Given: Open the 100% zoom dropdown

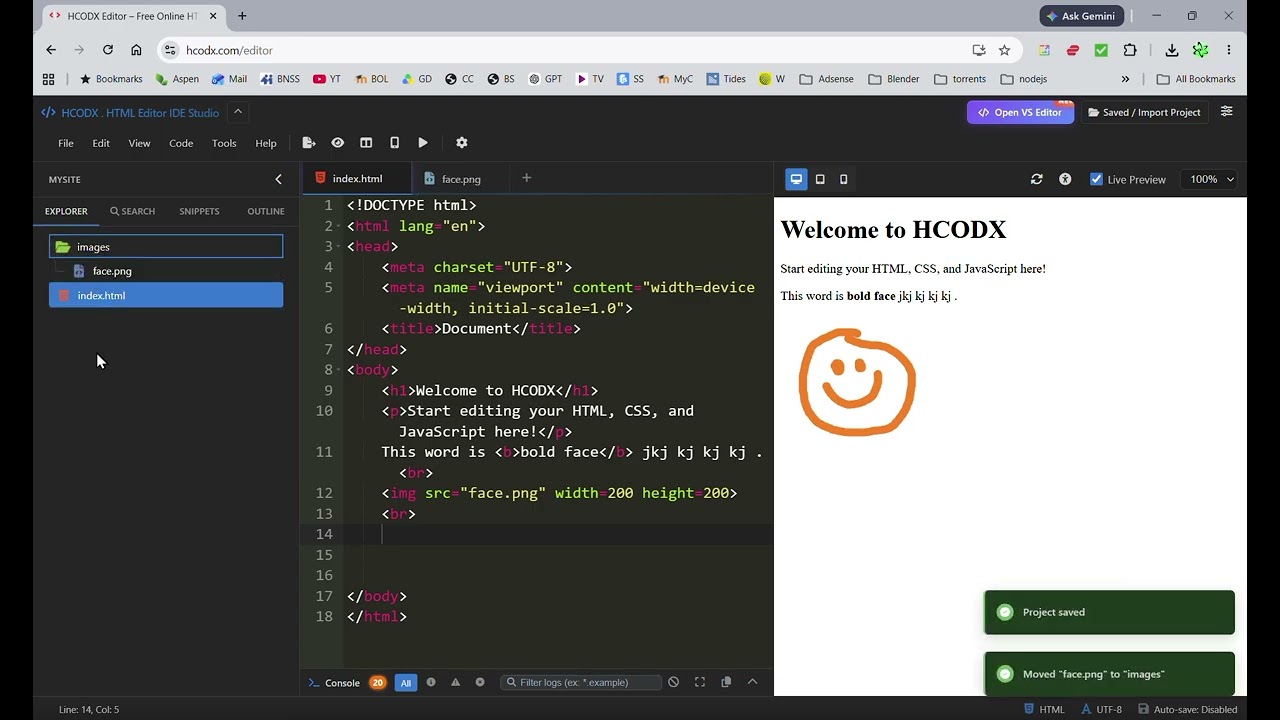Looking at the screenshot, I should [1212, 179].
